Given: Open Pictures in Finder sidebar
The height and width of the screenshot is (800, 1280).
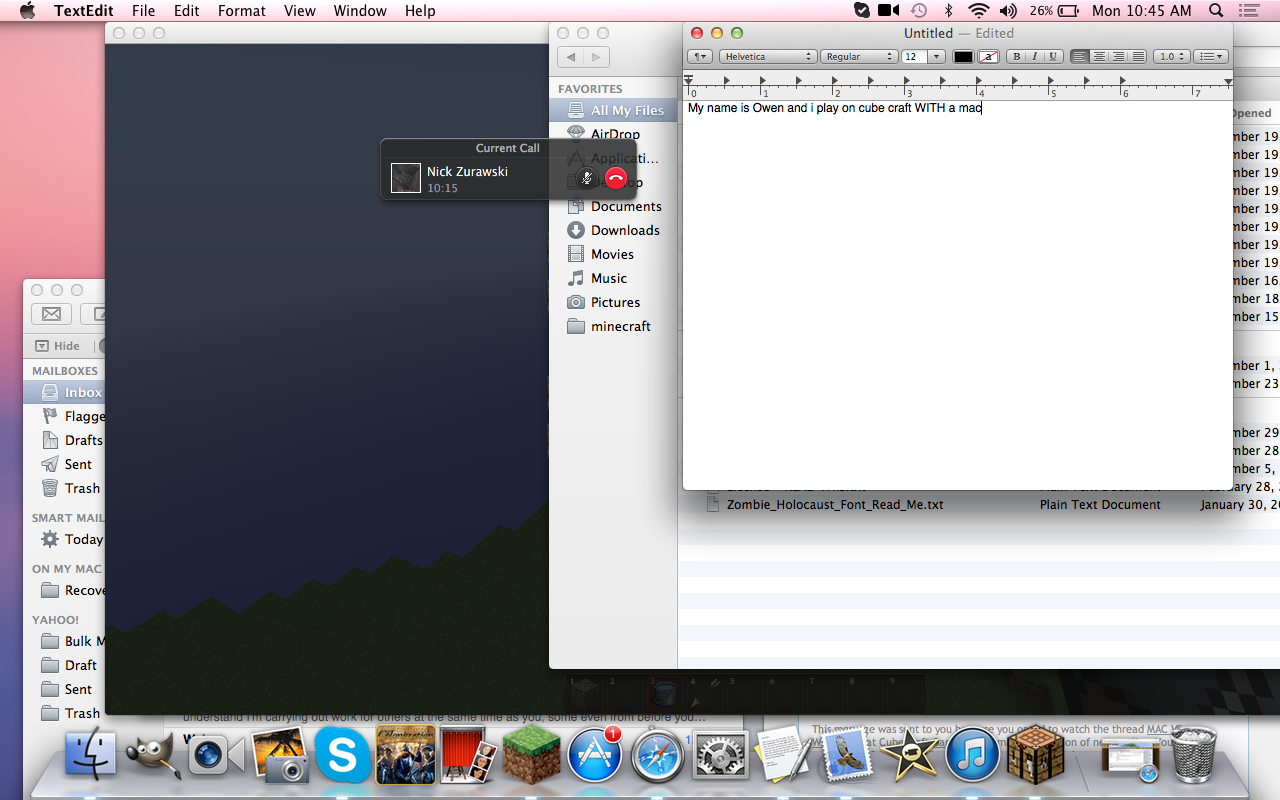Looking at the screenshot, I should pos(612,302).
